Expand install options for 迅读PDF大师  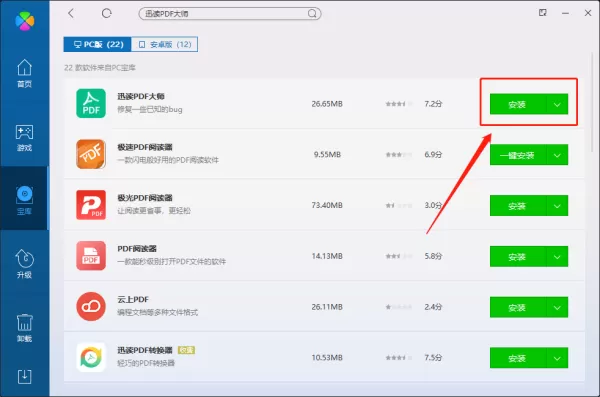tap(557, 104)
